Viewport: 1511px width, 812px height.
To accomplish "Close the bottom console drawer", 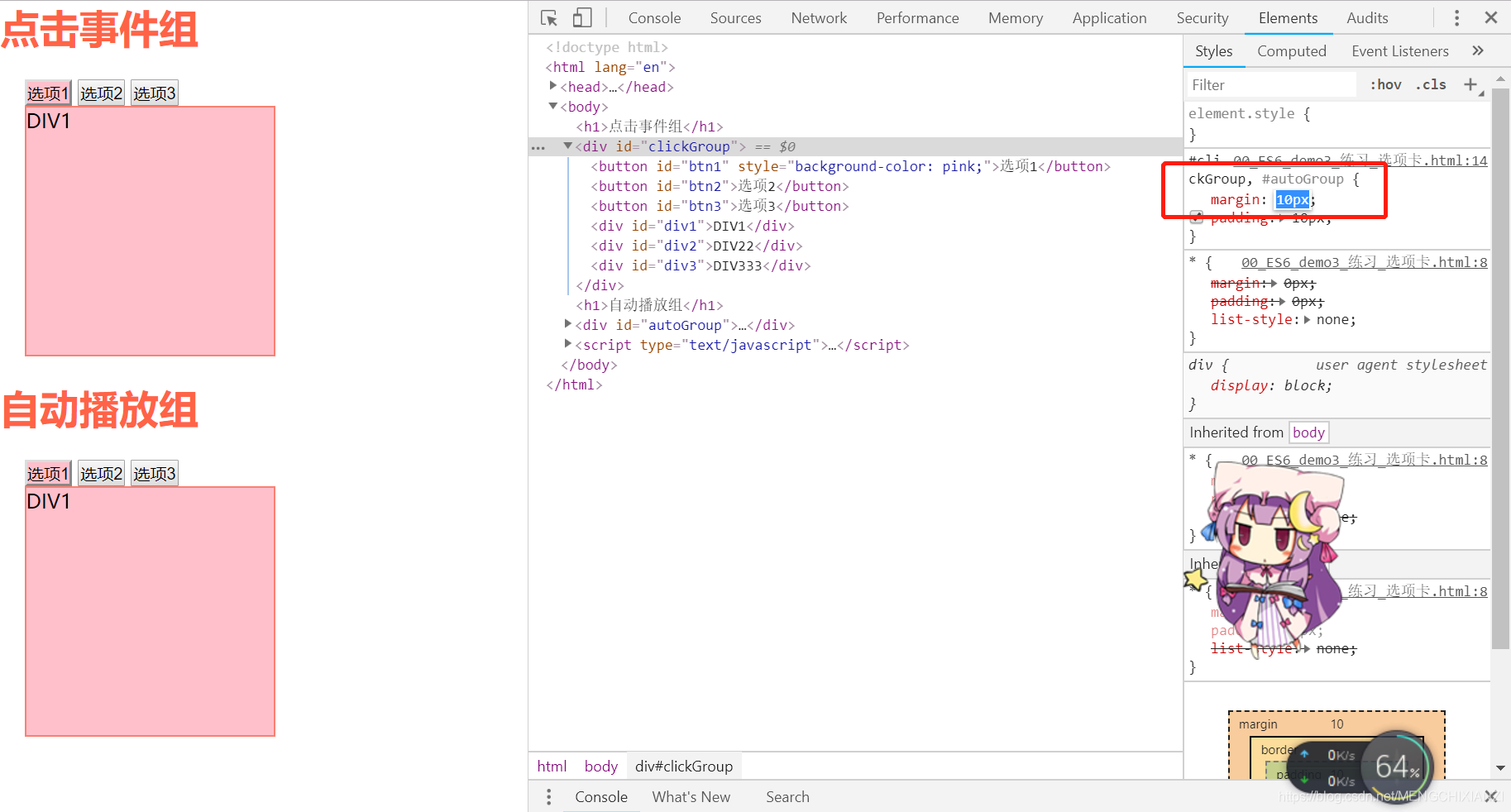I will (x=1491, y=796).
